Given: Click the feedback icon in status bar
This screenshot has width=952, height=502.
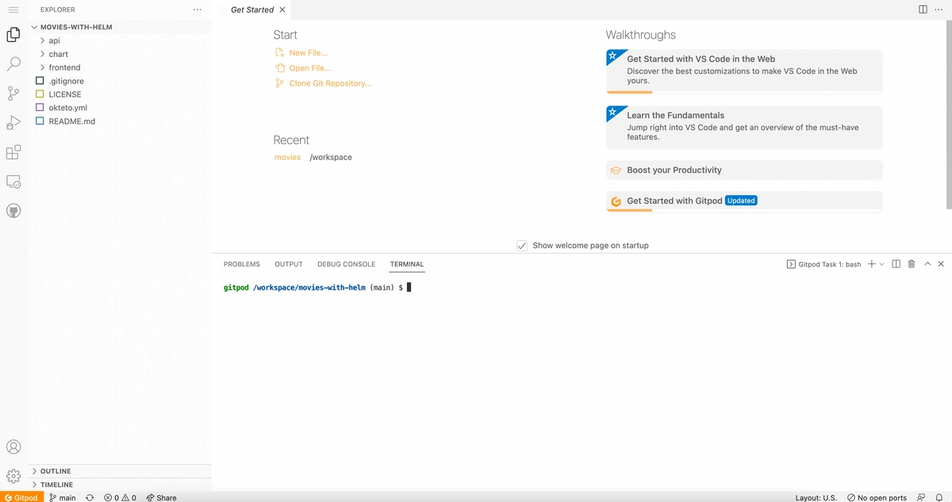Looking at the screenshot, I should [921, 497].
